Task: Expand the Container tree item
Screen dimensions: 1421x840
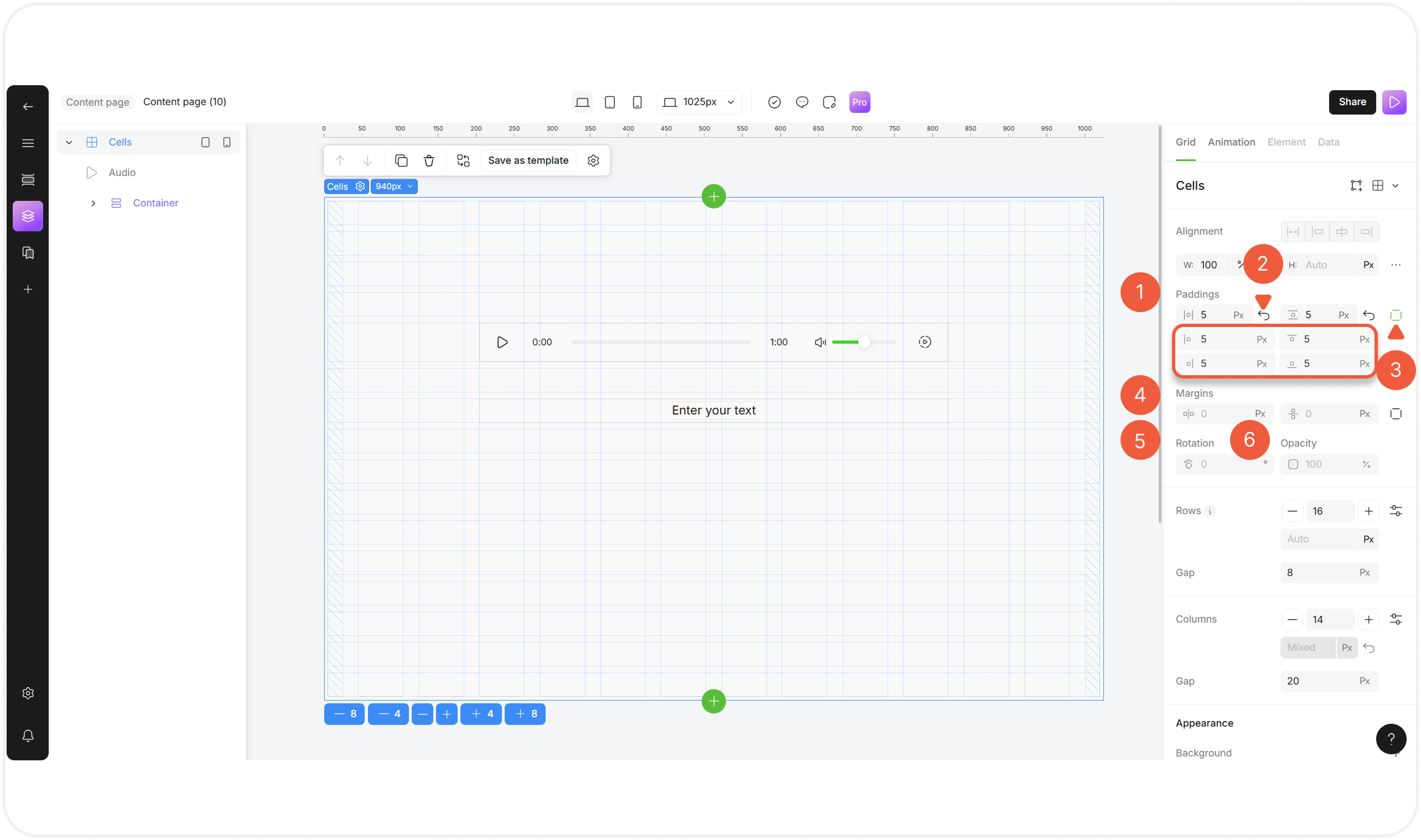Action: (94, 203)
